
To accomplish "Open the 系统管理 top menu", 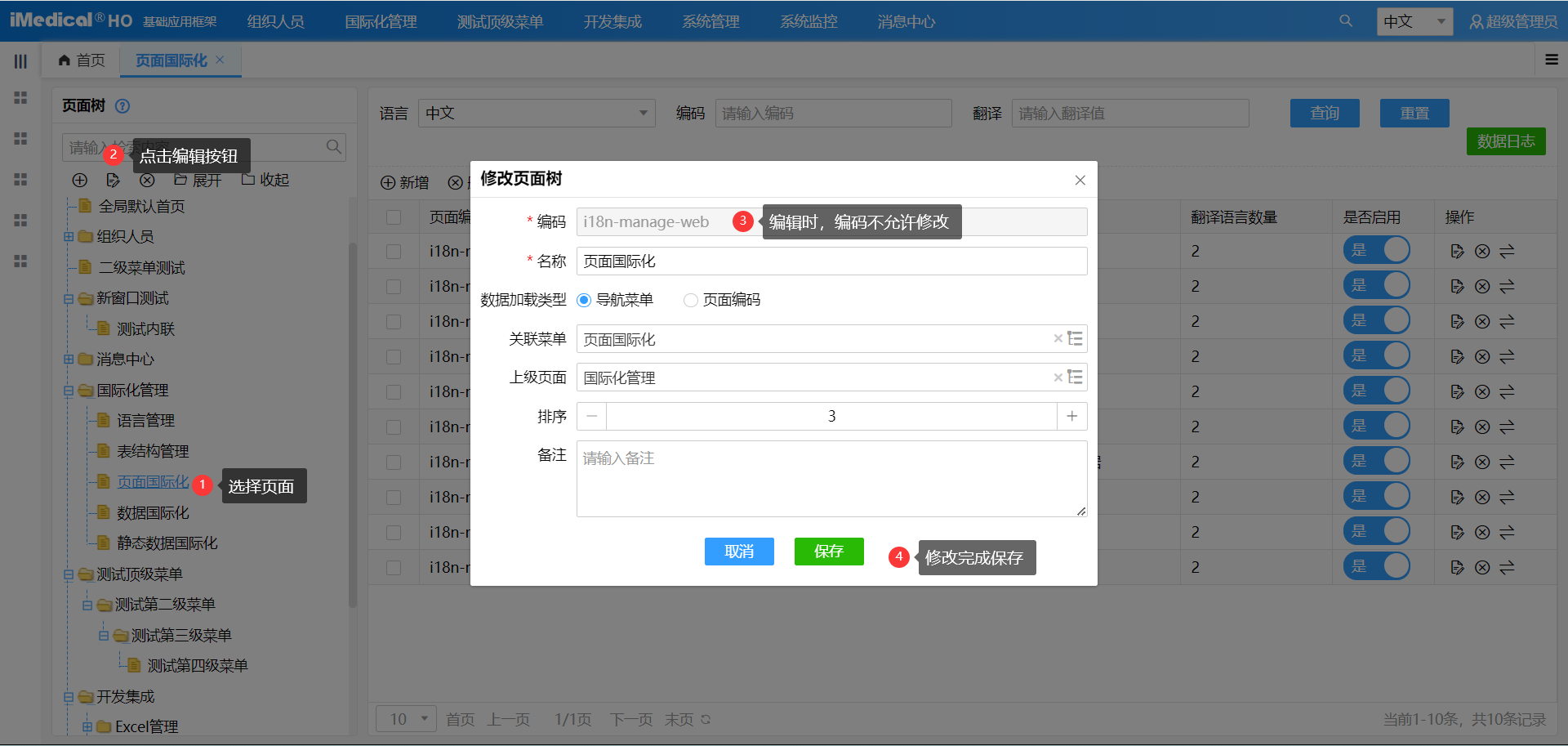I will pyautogui.click(x=710, y=22).
